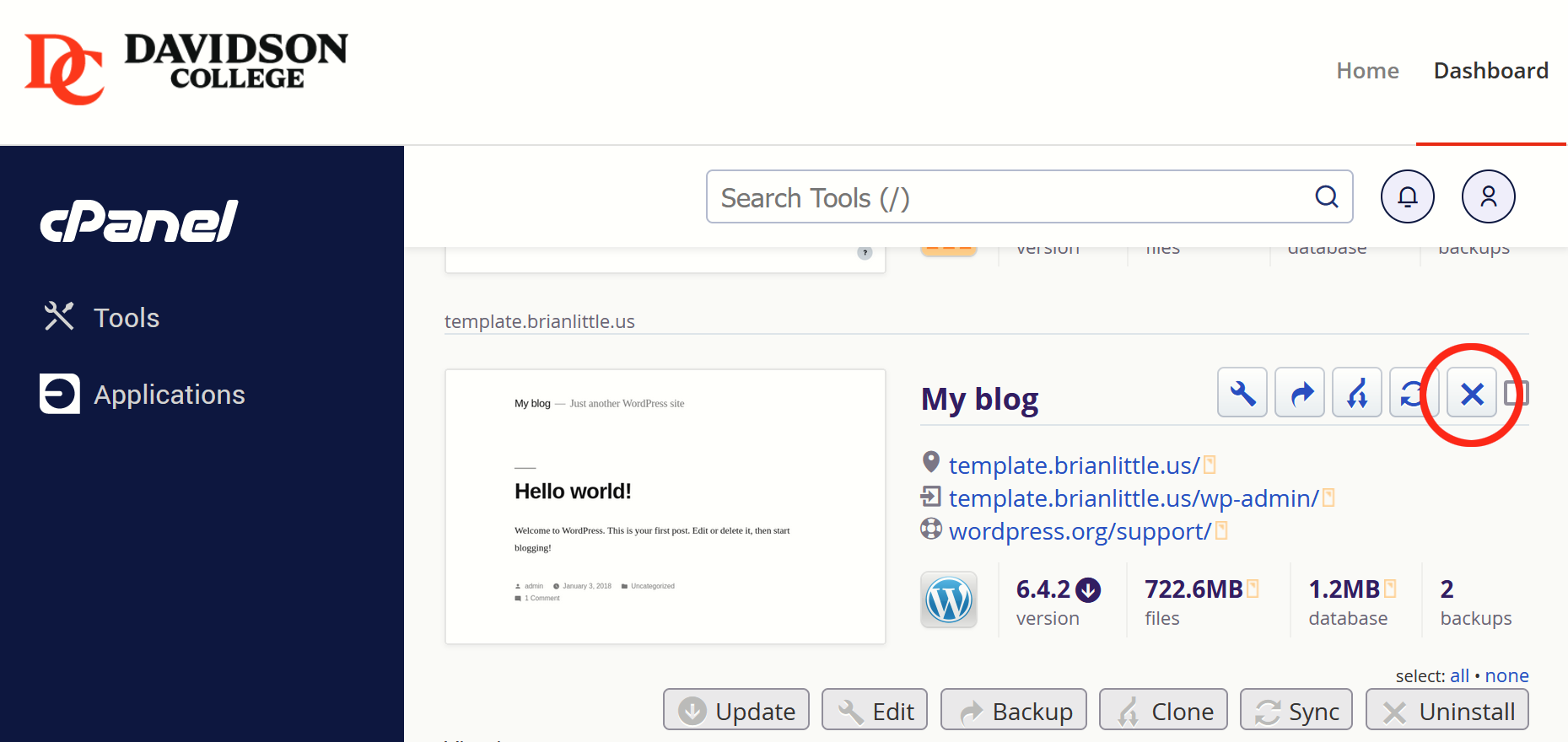Click the search magnifier icon
This screenshot has height=742, width=1568.
click(x=1326, y=197)
